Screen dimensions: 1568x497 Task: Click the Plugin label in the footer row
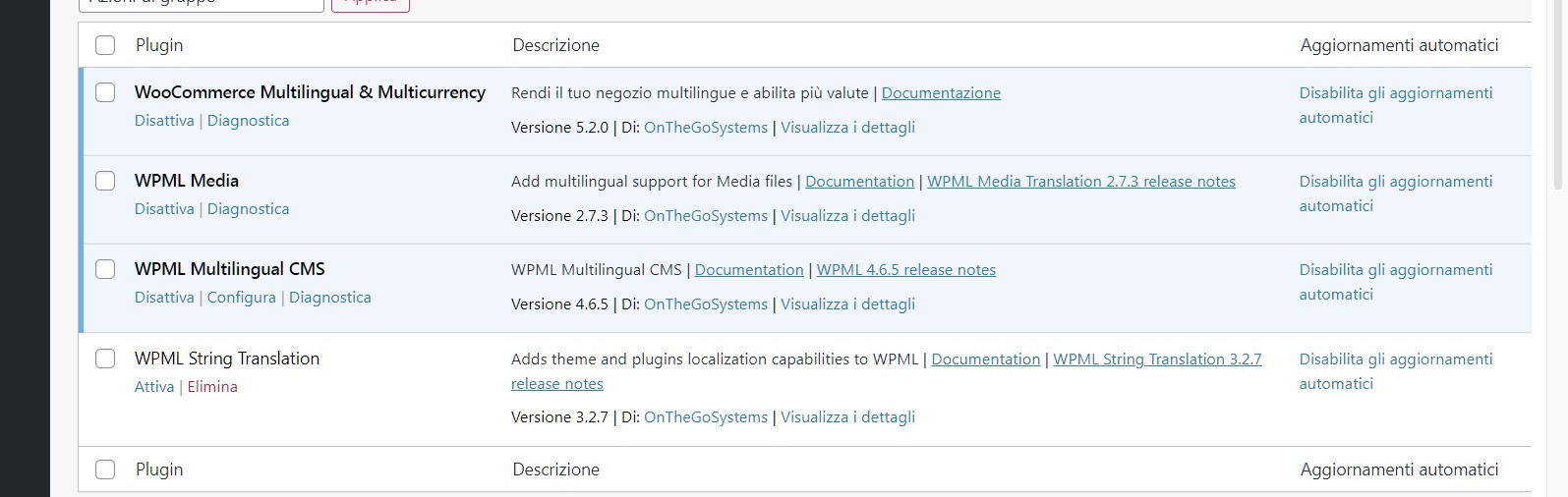pyautogui.click(x=159, y=469)
